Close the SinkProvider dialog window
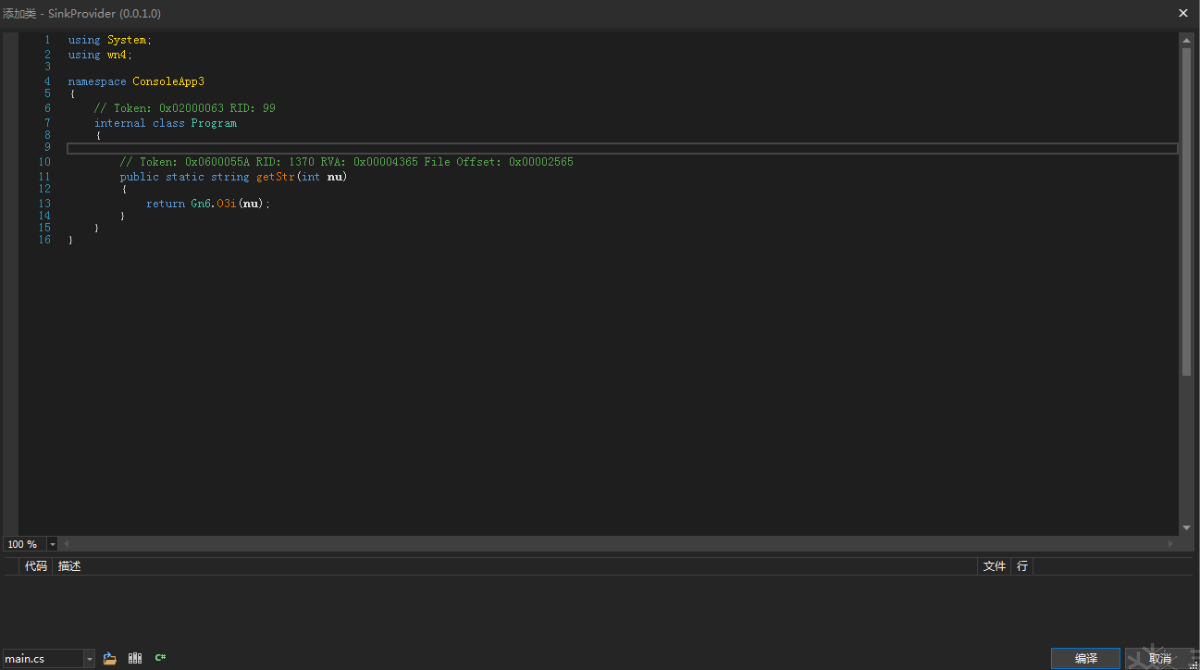The height and width of the screenshot is (670, 1200). tap(1183, 13)
